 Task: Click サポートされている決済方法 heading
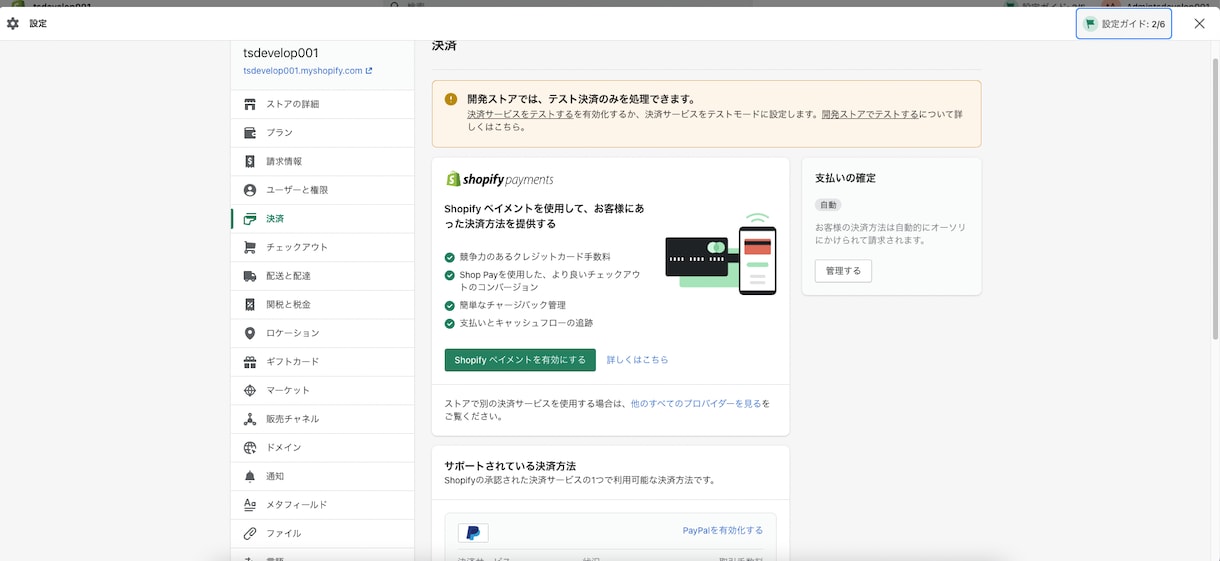[x=510, y=466]
